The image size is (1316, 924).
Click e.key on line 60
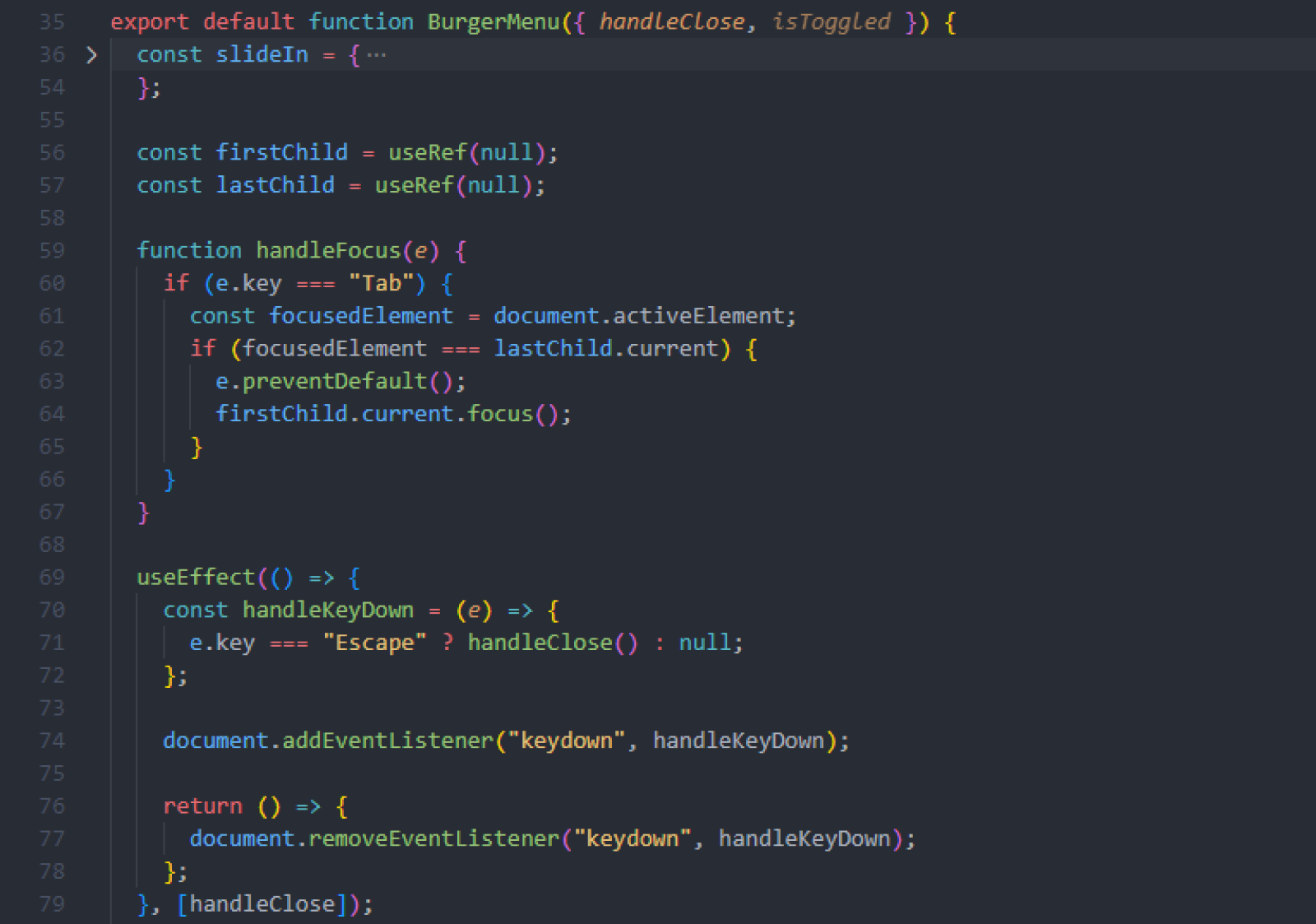click(x=249, y=284)
